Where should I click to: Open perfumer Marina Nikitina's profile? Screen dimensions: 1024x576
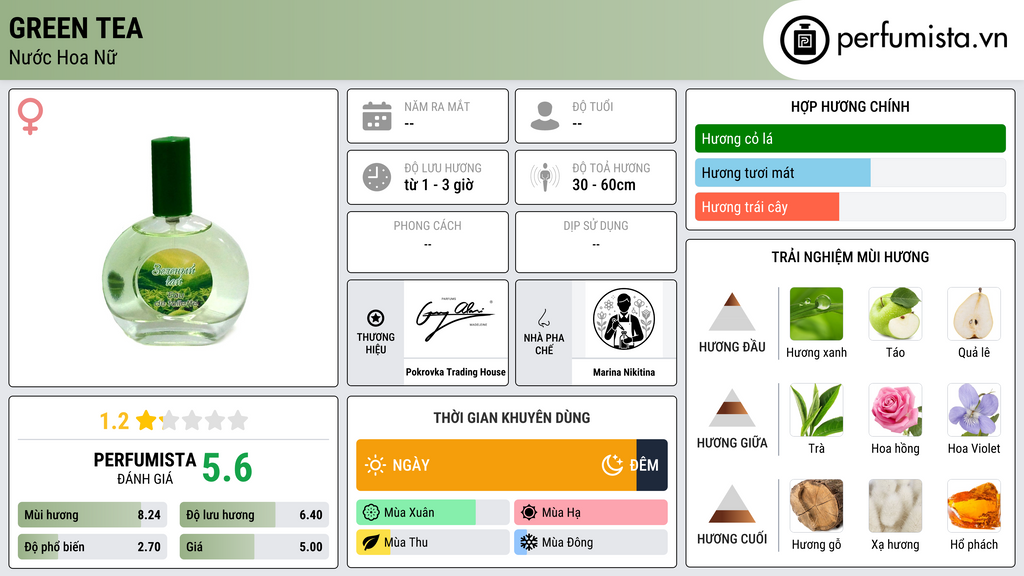(x=624, y=372)
